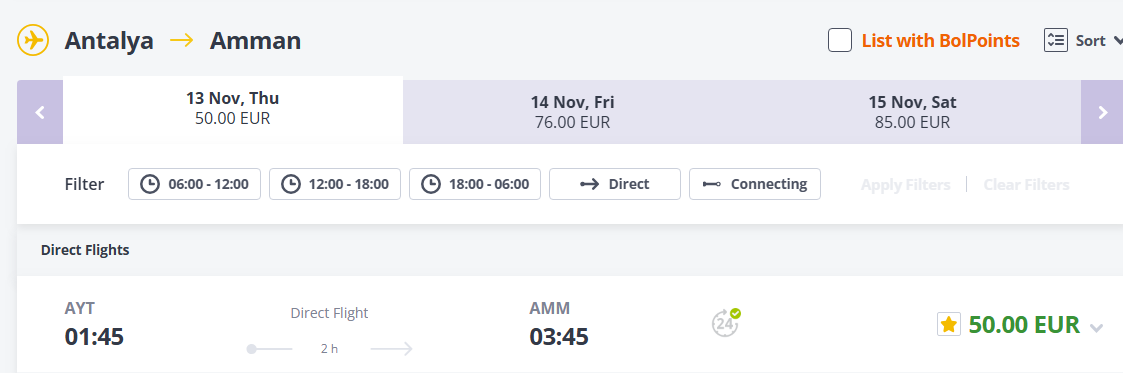Click the Clear Filters link

coord(1026,185)
